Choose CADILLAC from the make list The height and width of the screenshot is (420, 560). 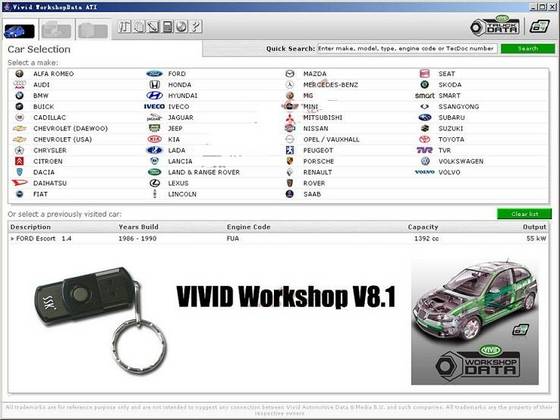tap(50, 118)
